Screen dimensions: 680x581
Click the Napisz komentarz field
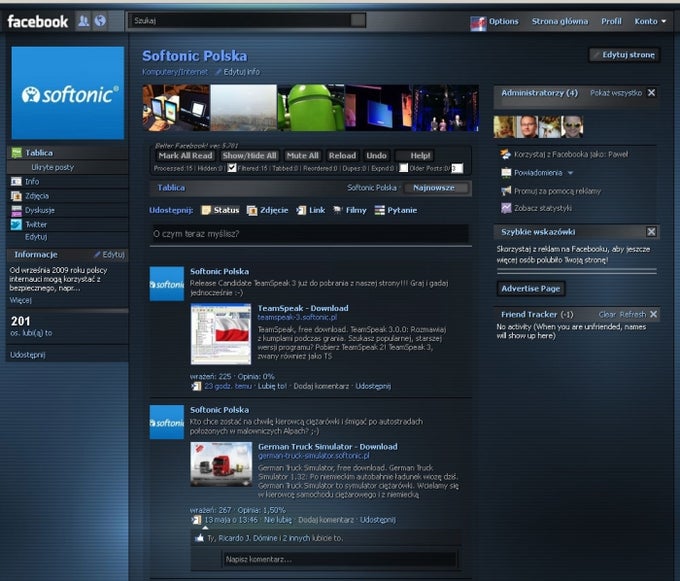pos(340,560)
